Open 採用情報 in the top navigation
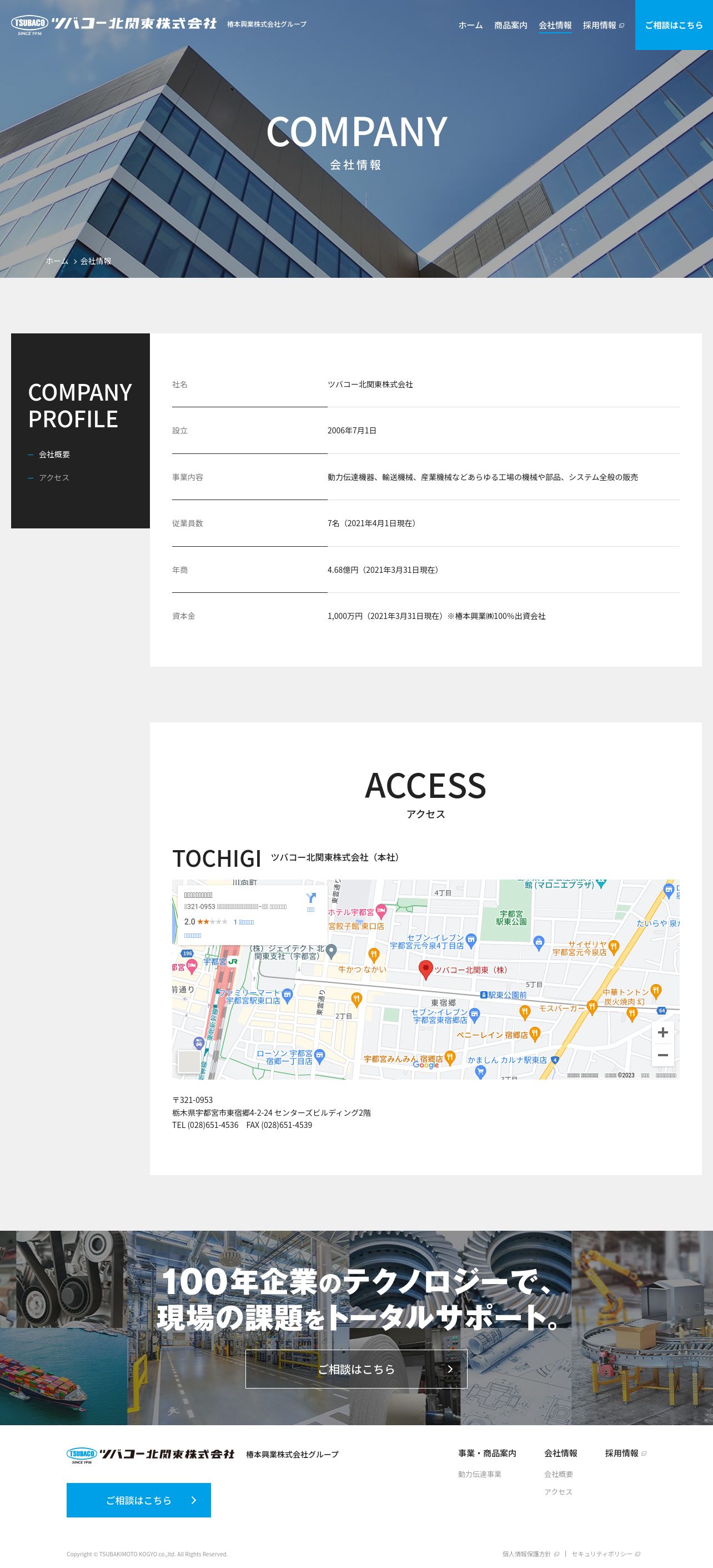Image resolution: width=713 pixels, height=1568 pixels. 603,25
